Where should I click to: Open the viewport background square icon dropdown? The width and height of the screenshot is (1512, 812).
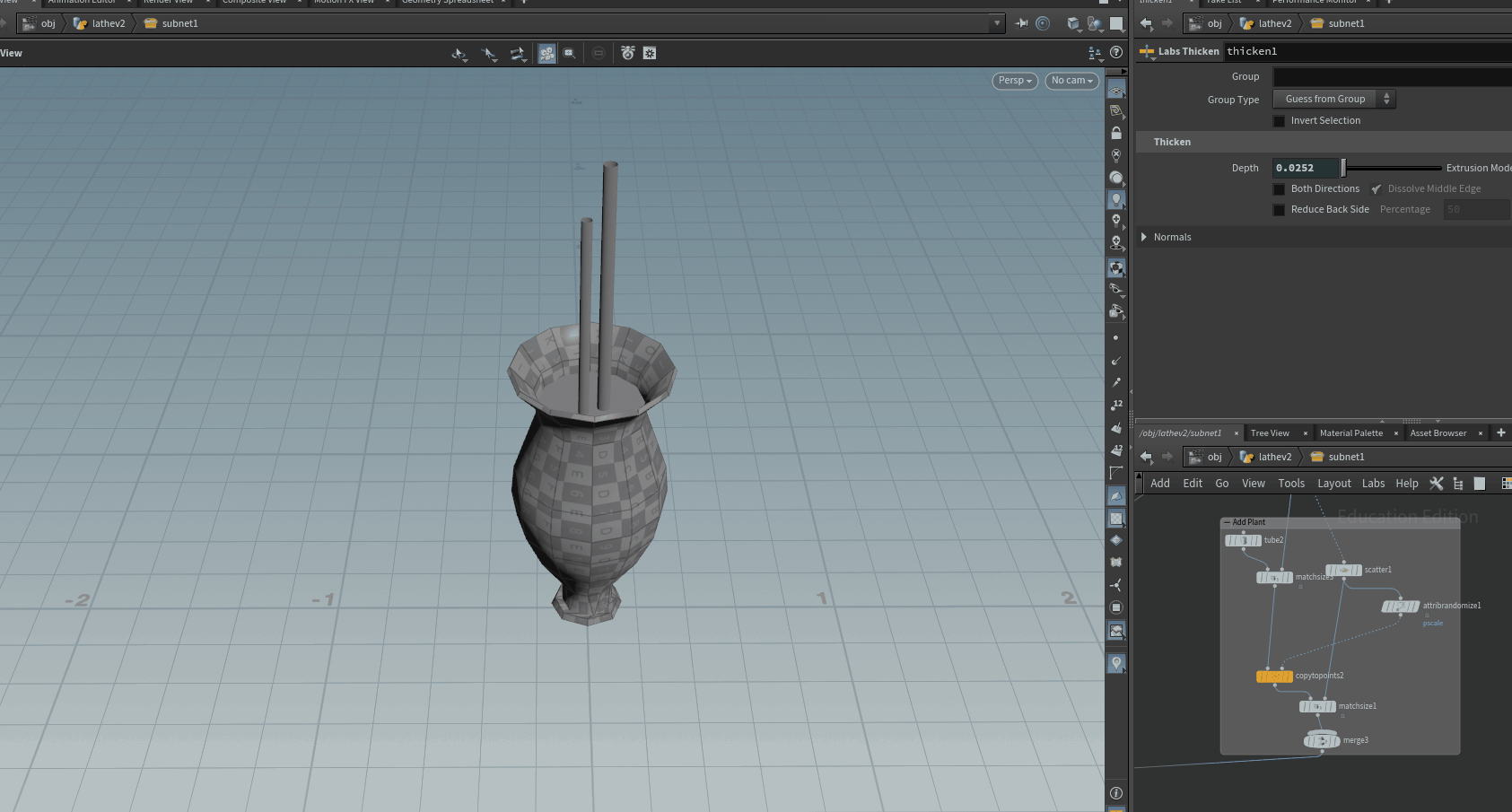click(x=1116, y=24)
